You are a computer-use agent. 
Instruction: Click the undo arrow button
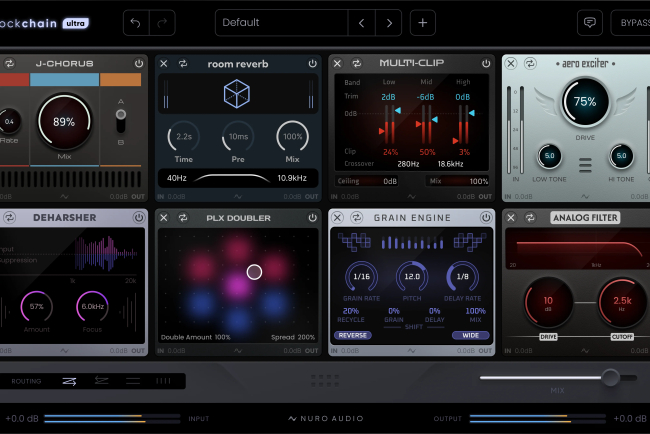[136, 23]
